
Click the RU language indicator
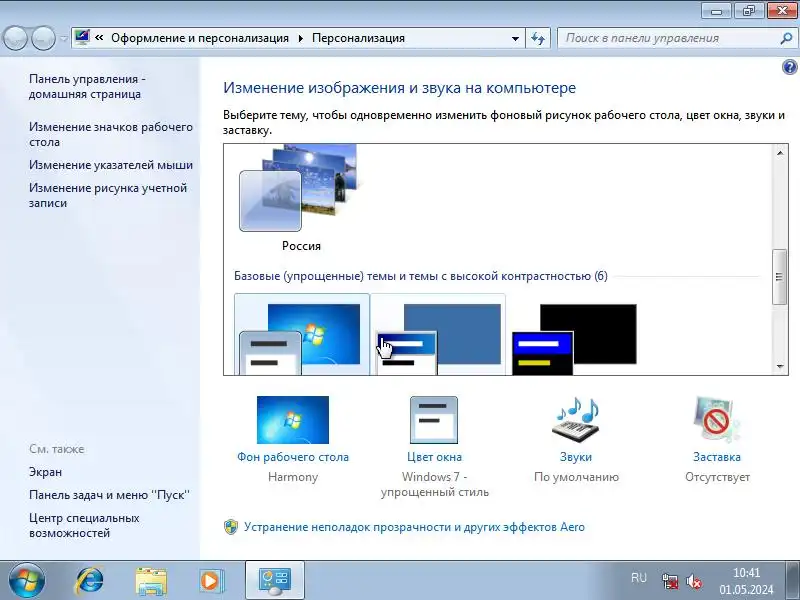tap(639, 578)
